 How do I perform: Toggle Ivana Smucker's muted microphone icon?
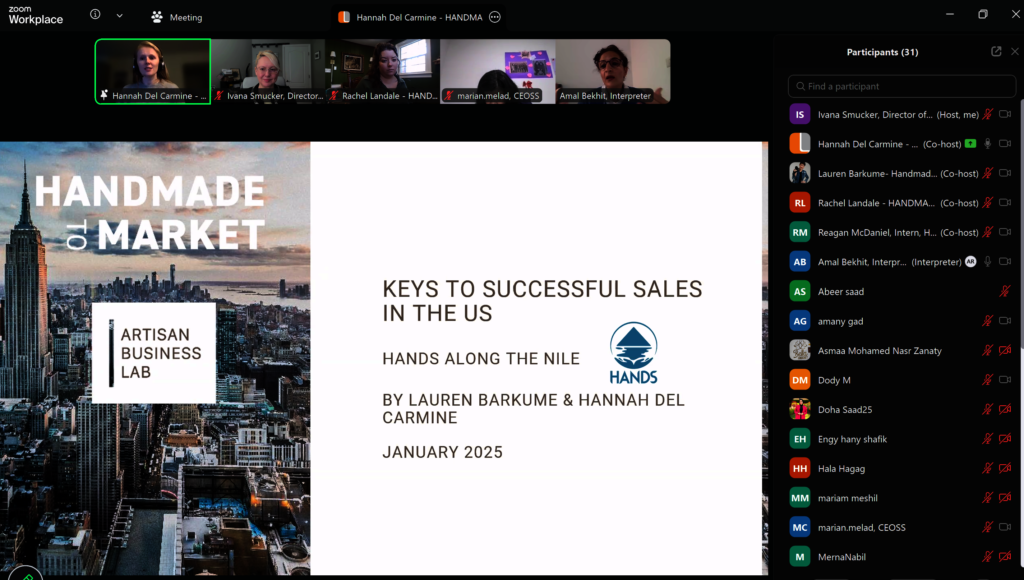click(988, 115)
